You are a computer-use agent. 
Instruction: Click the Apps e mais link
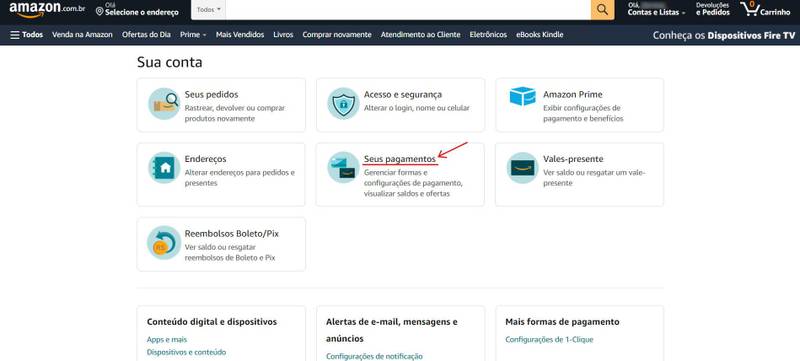coord(167,340)
